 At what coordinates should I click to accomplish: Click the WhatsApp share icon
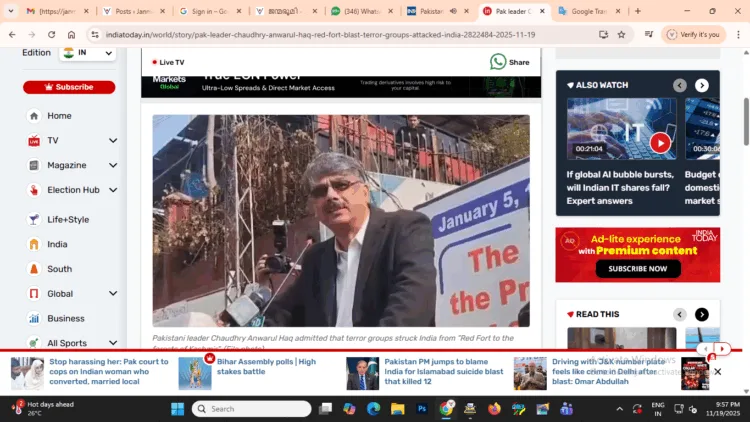(x=498, y=62)
